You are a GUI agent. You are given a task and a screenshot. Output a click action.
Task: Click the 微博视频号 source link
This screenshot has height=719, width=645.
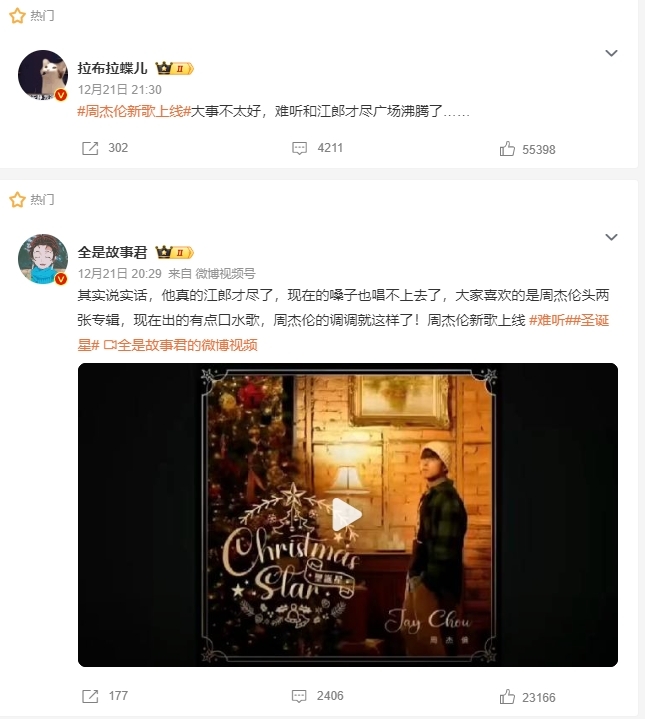[x=225, y=274]
